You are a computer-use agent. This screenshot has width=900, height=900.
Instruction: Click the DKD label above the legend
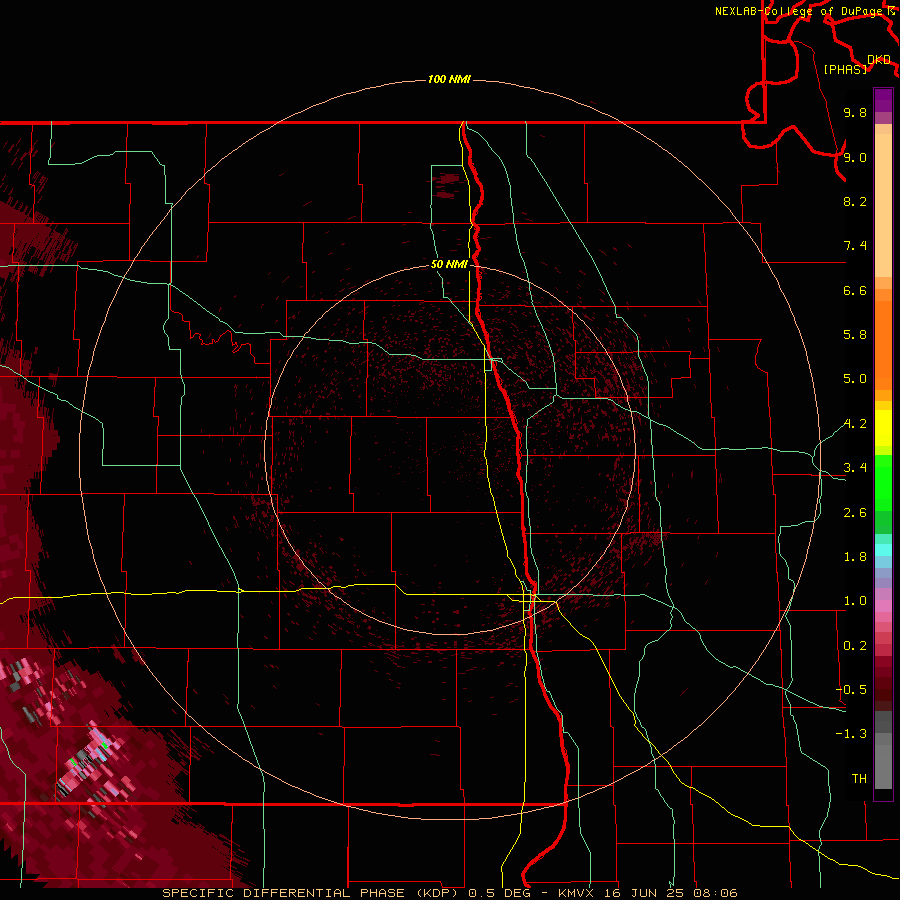[879, 59]
